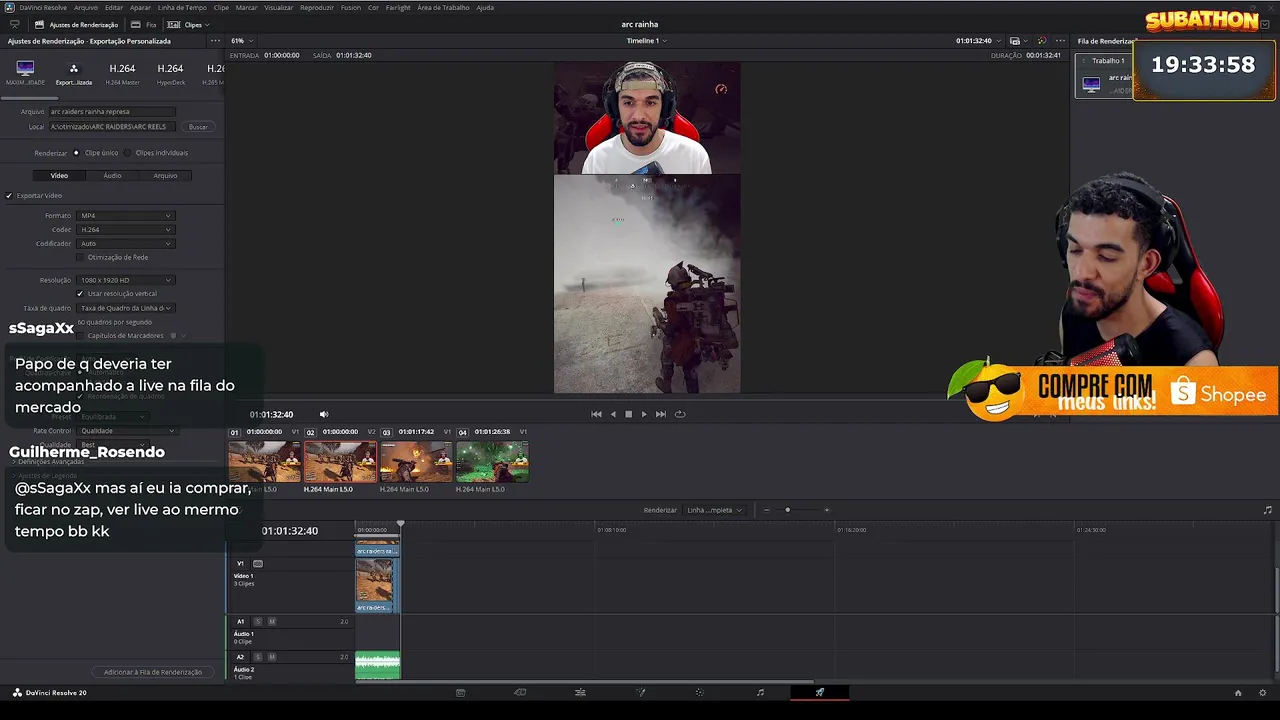Click timeline zoom out minus button
Screen dimensions: 1280x720
(766, 510)
